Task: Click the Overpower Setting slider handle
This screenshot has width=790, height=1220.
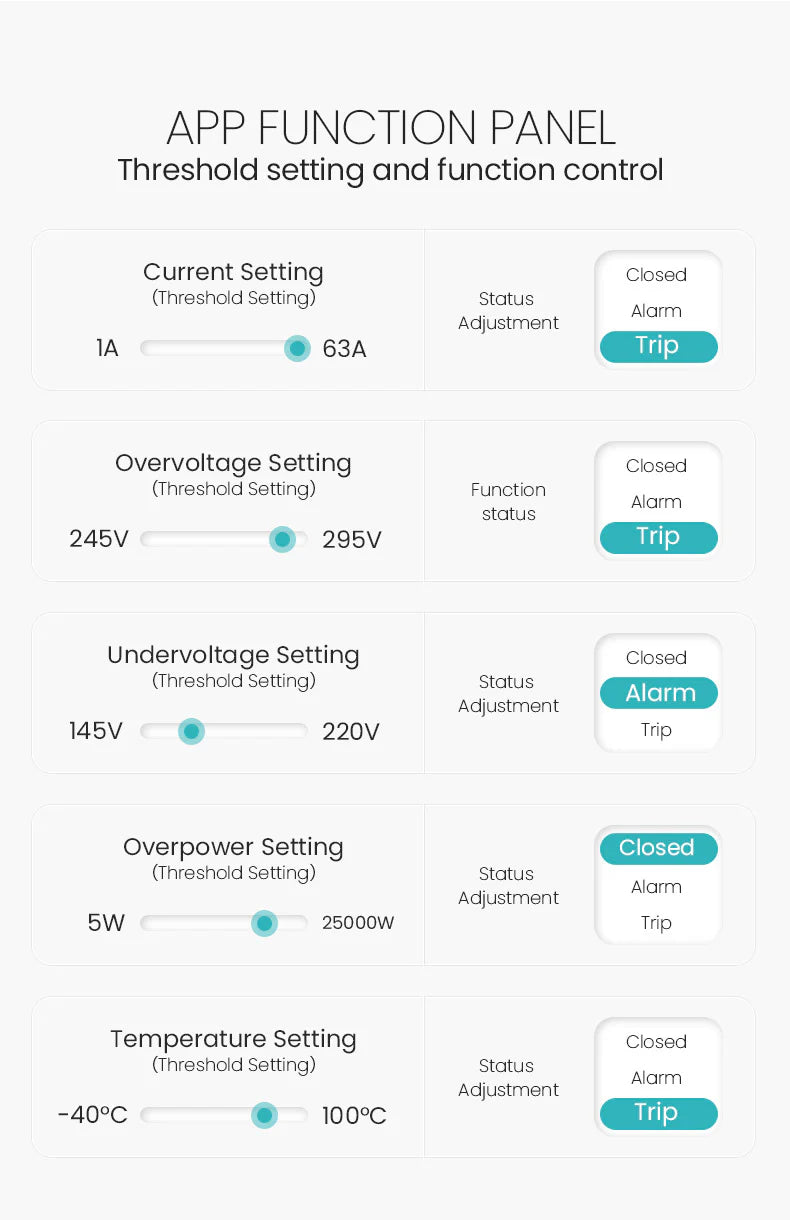Action: tap(264, 923)
